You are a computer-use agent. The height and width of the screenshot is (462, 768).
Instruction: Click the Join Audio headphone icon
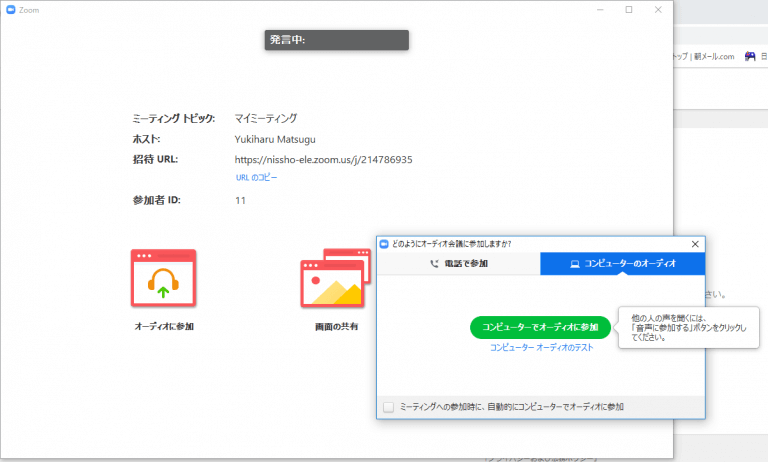(x=164, y=278)
